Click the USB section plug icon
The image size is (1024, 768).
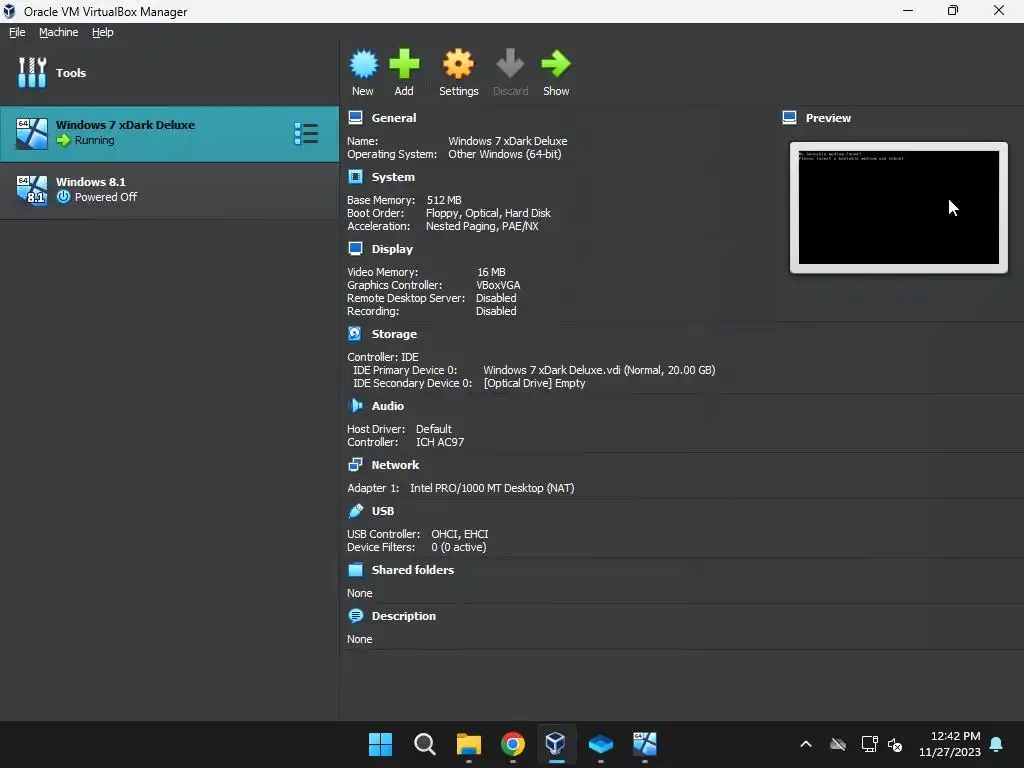355,511
